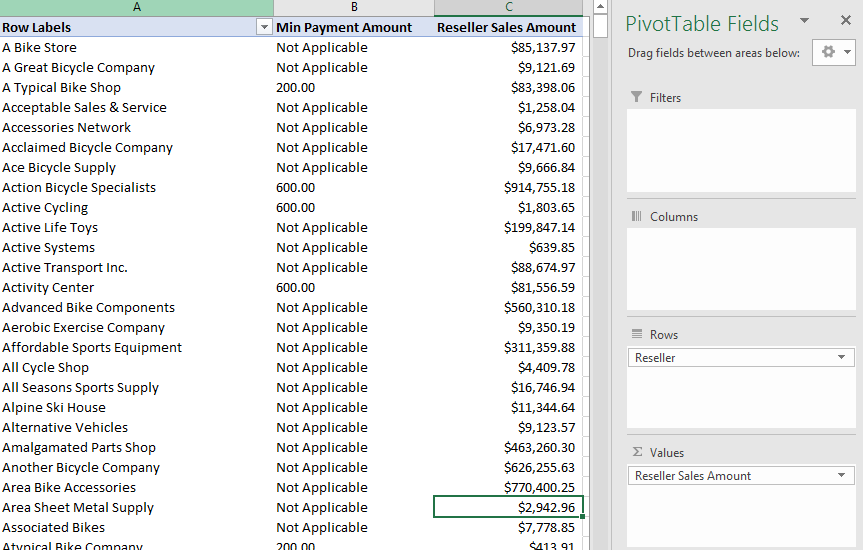This screenshot has height=550, width=863.
Task: Click the Rows area icon
Action: point(636,334)
